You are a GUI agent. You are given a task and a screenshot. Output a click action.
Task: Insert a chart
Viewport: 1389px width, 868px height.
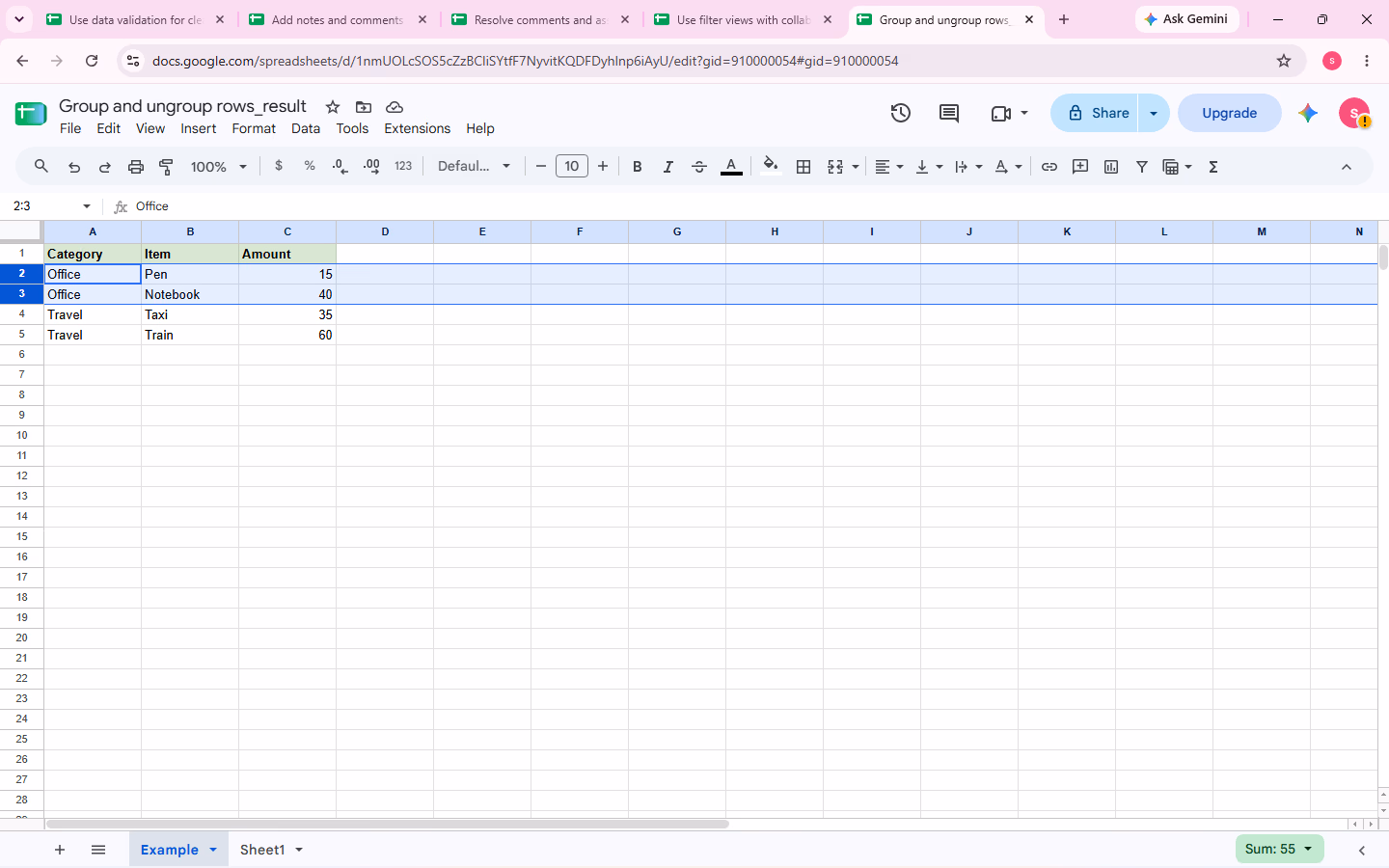click(1111, 167)
